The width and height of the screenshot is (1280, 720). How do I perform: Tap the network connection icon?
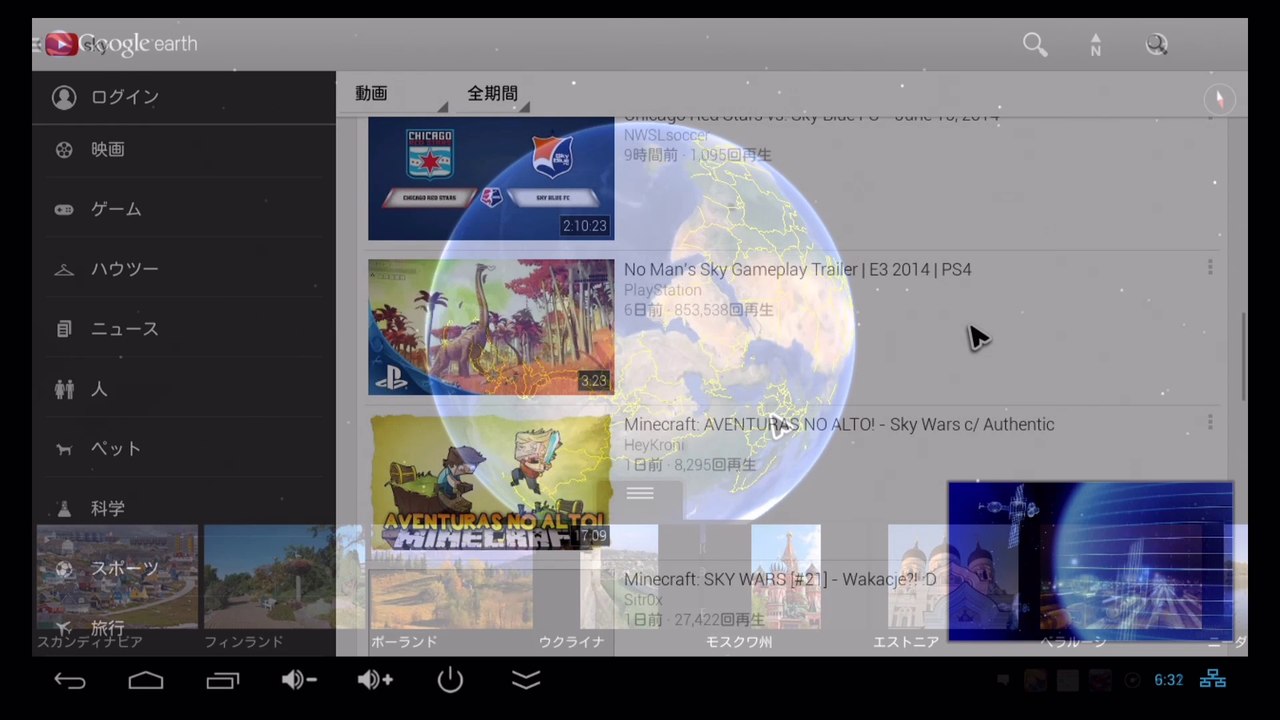coord(1213,680)
